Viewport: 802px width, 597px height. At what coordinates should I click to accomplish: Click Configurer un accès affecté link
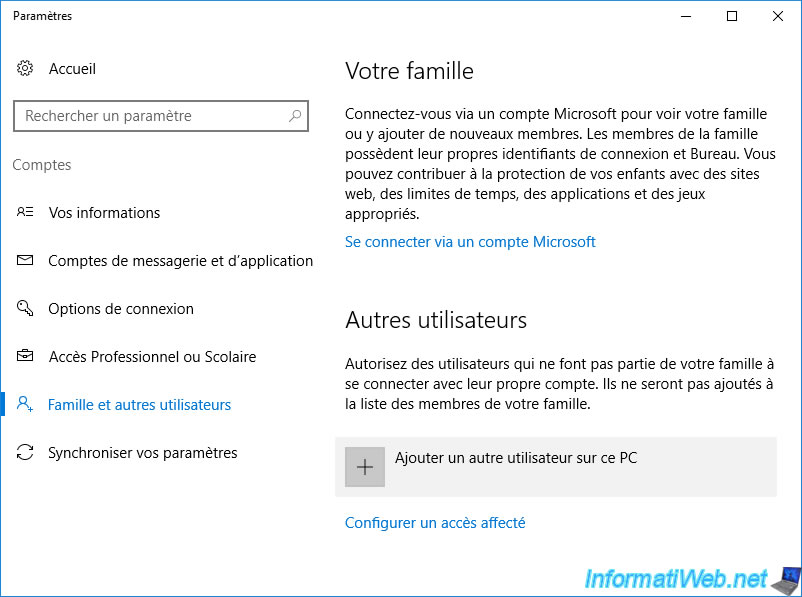435,523
